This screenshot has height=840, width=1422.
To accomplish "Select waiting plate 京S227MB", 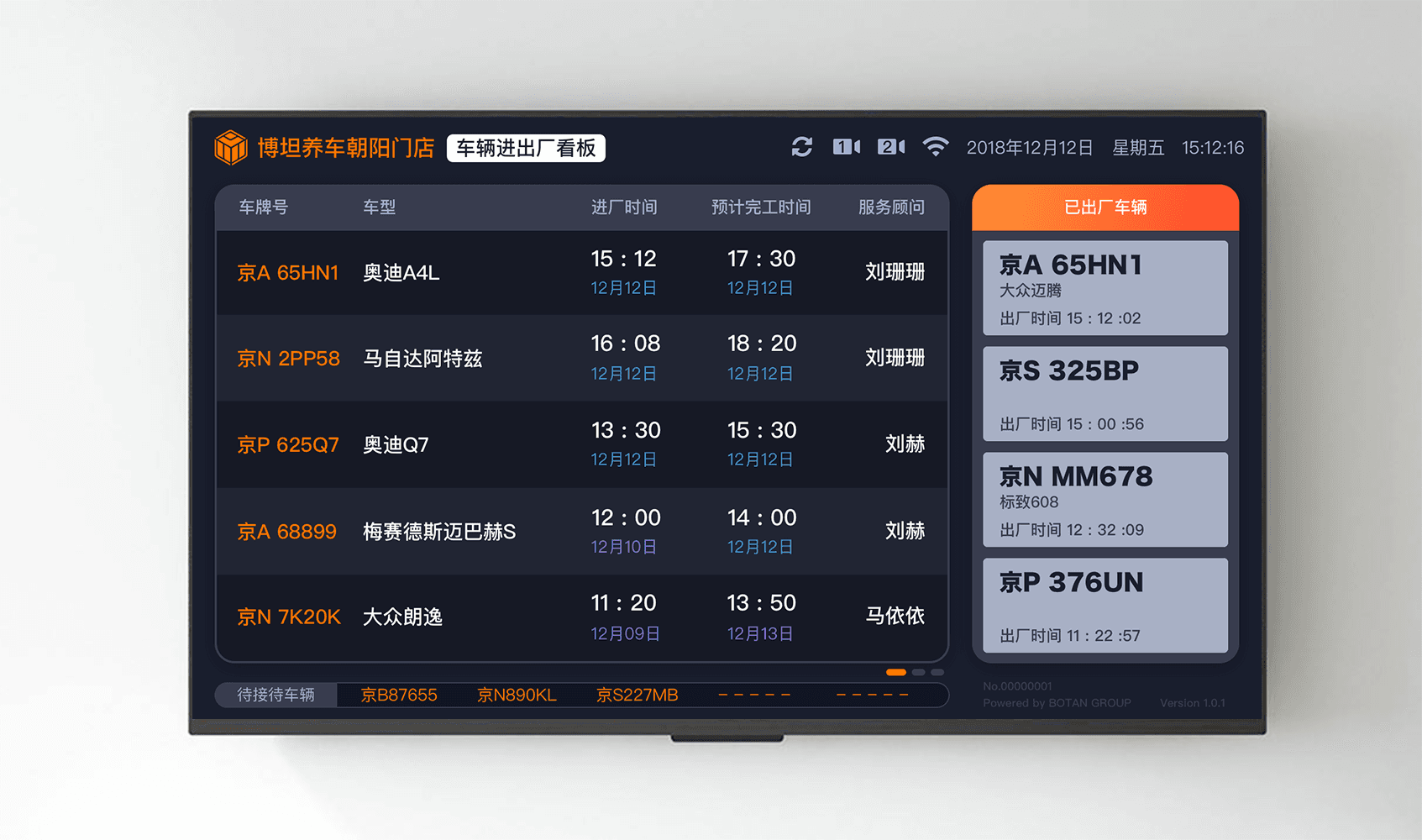I will point(637,696).
